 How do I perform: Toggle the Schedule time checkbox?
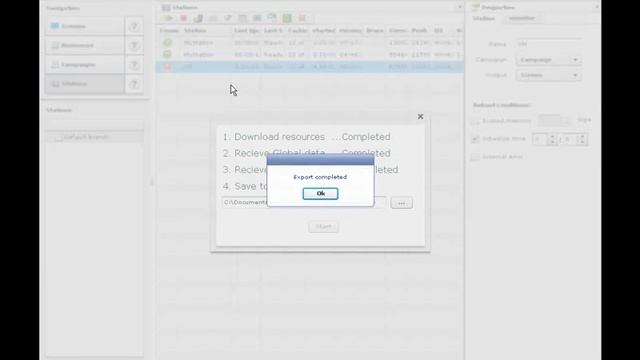475,139
